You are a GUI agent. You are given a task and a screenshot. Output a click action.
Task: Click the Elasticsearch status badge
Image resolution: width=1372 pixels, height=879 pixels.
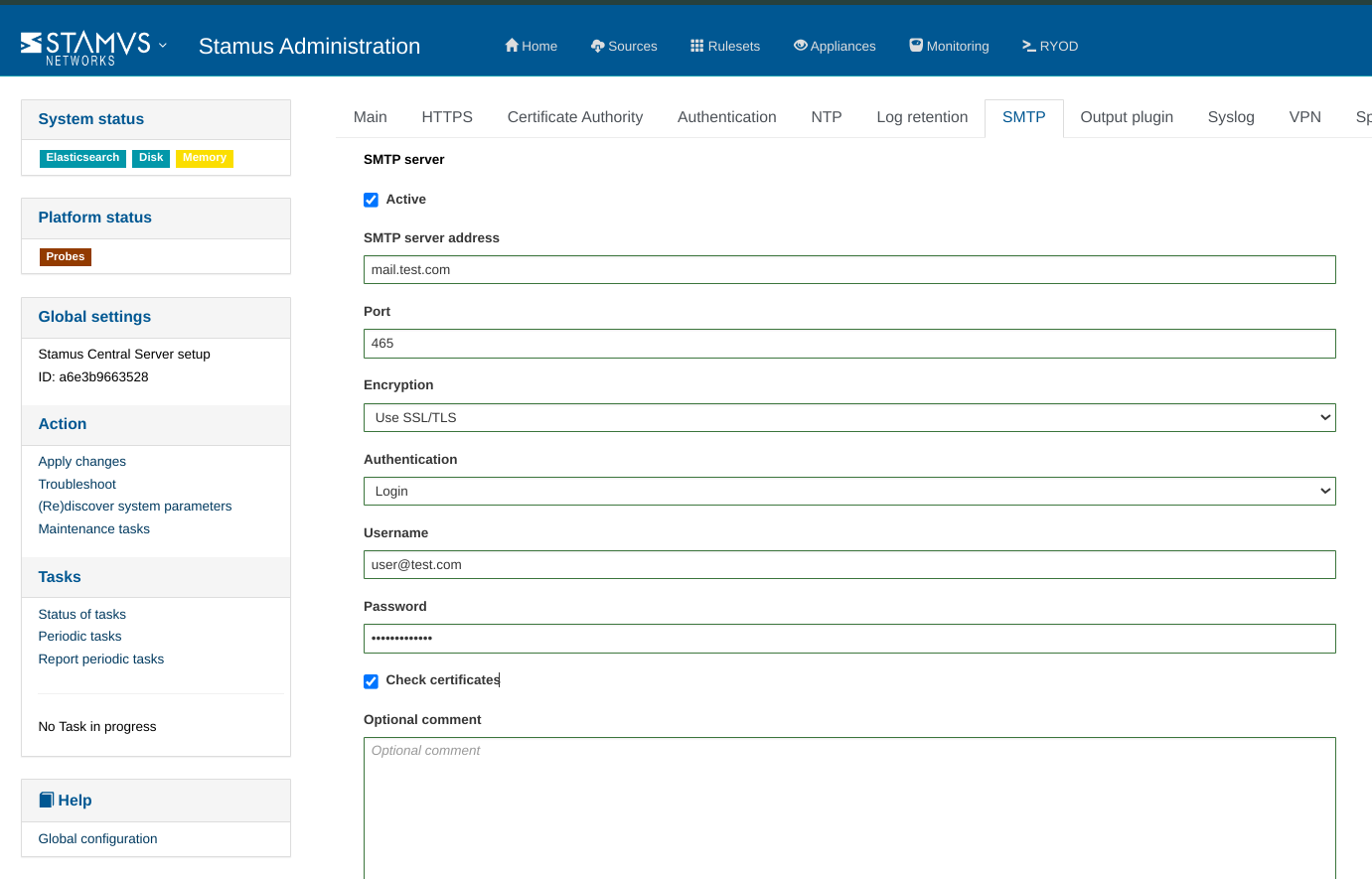[82, 158]
